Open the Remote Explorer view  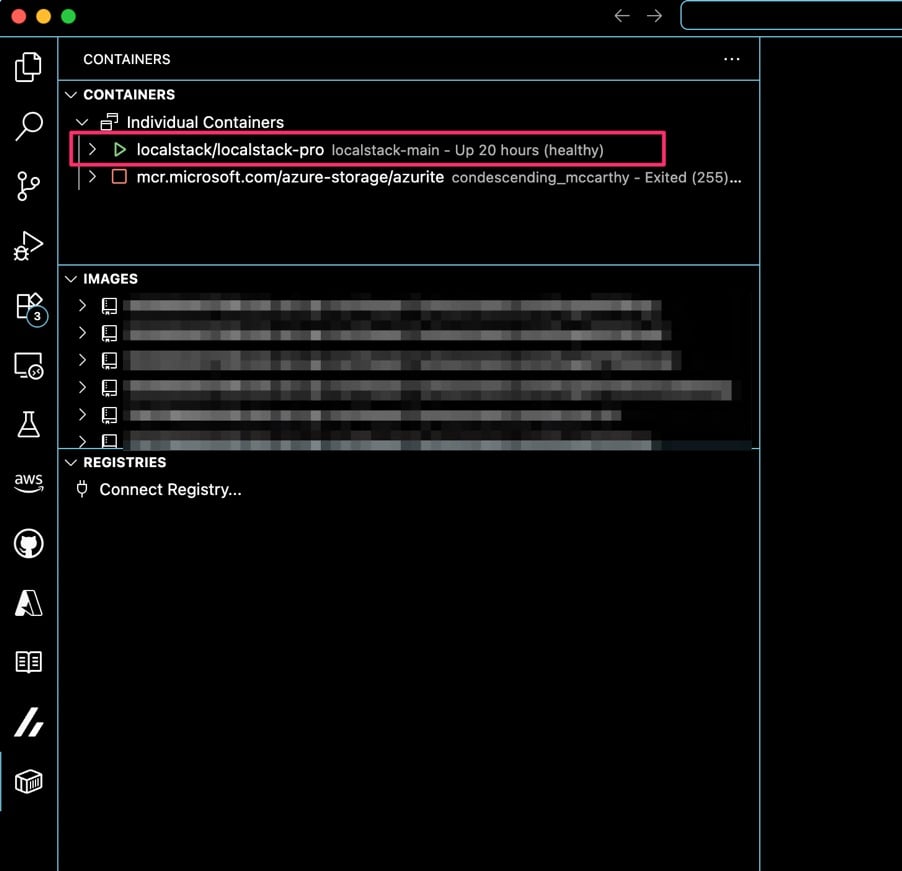click(x=28, y=366)
